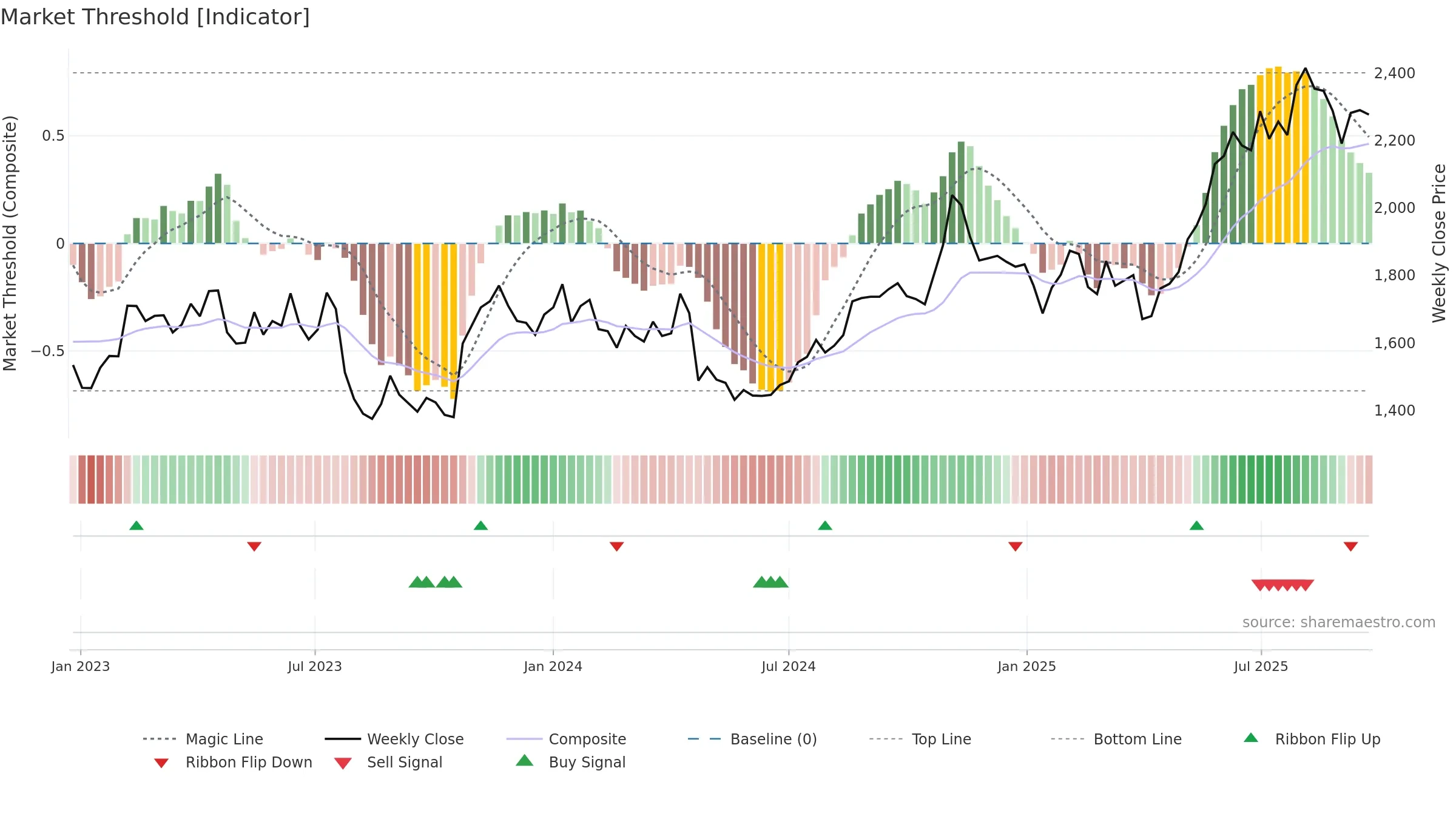Click the leftmost Sell Signal triangle in July 2025
This screenshot has height=819, width=1456.
pos(1259,585)
